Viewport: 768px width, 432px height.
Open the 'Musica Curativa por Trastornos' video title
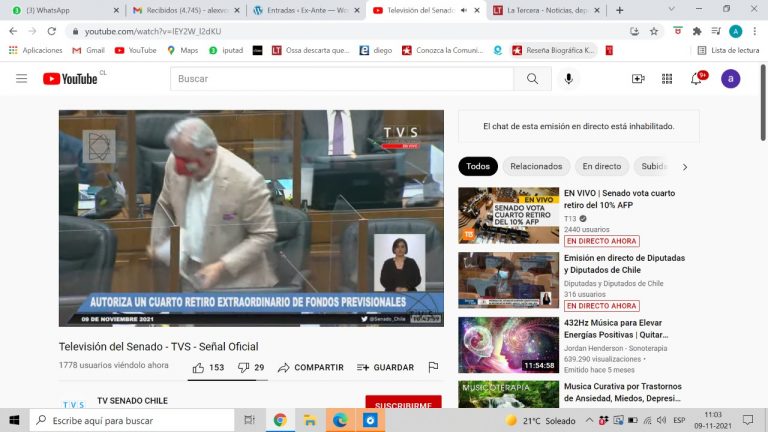[623, 392]
